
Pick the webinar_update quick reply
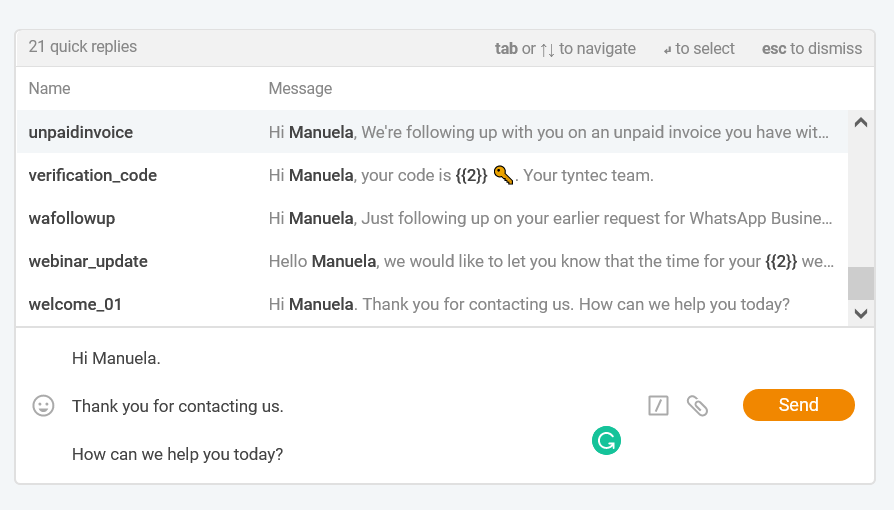(x=432, y=261)
